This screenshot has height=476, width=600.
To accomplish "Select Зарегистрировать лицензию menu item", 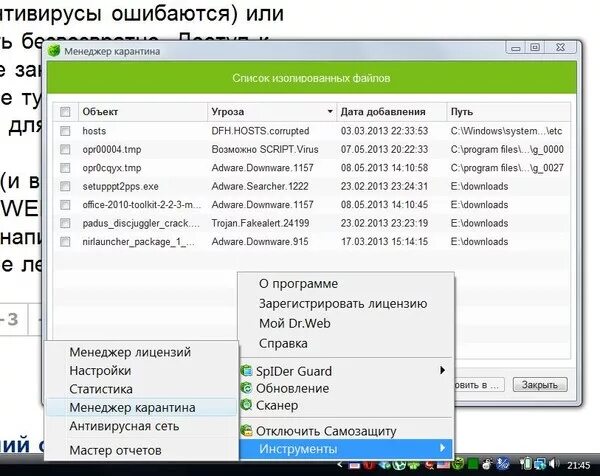I will coord(343,303).
